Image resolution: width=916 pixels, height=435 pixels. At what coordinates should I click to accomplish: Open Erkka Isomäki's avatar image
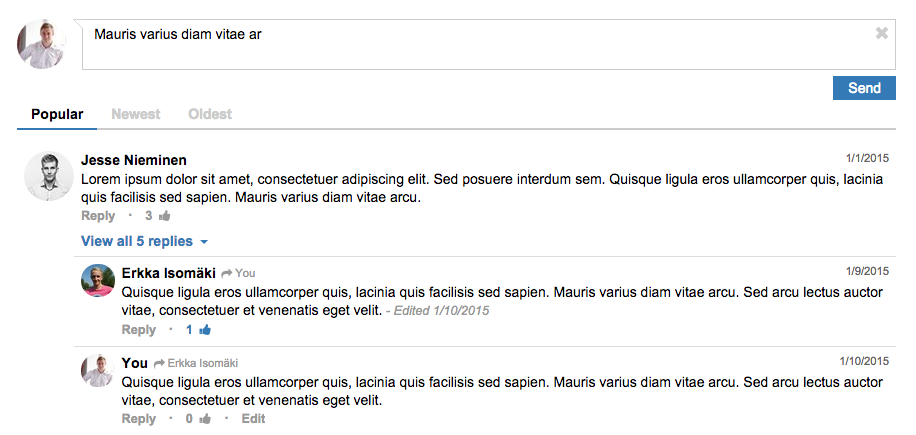click(x=98, y=280)
